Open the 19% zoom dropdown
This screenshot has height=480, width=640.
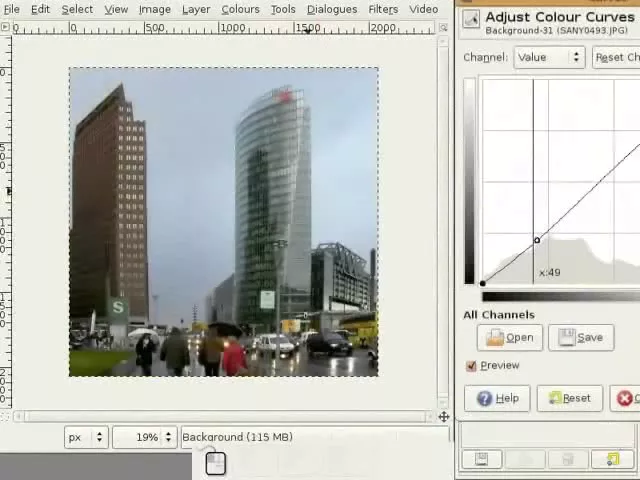[144, 437]
